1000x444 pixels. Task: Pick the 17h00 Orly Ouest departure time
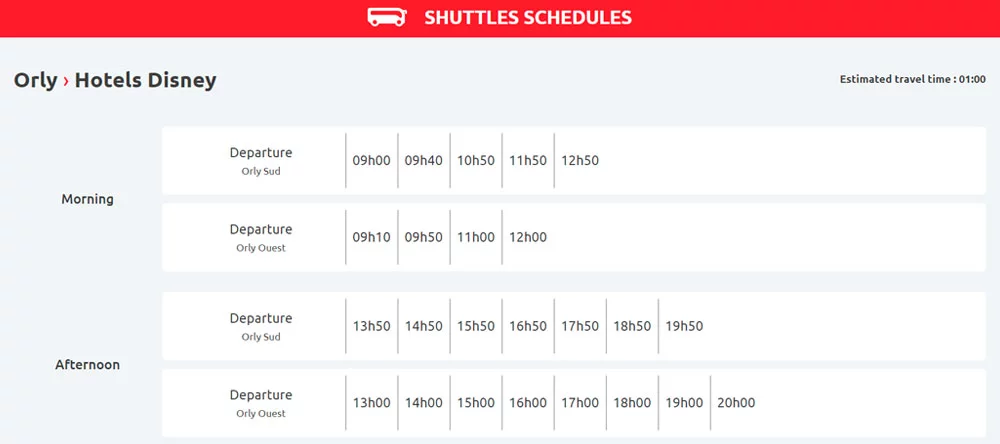click(580, 403)
